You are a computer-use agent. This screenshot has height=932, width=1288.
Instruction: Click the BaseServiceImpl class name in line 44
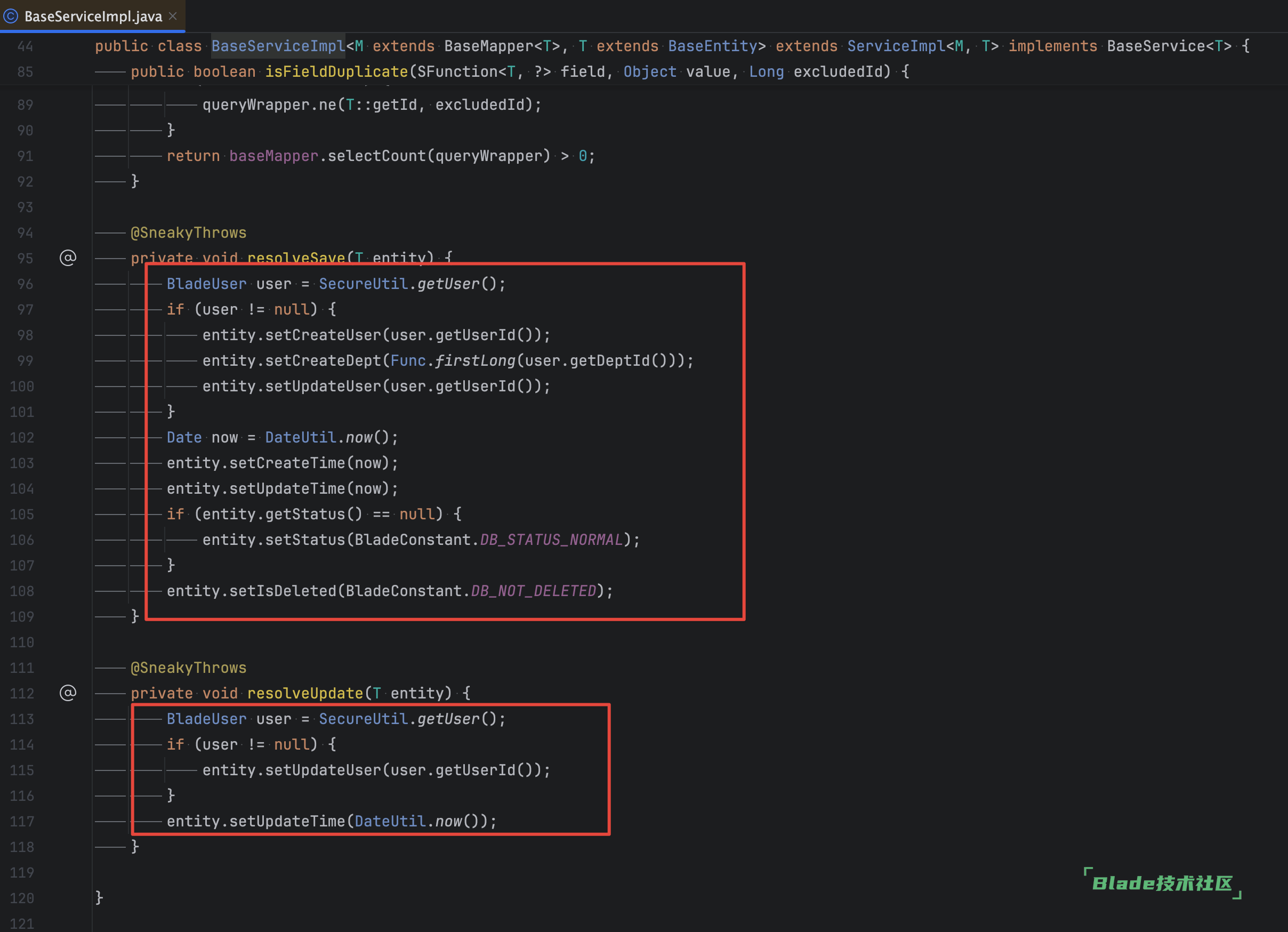(x=278, y=46)
